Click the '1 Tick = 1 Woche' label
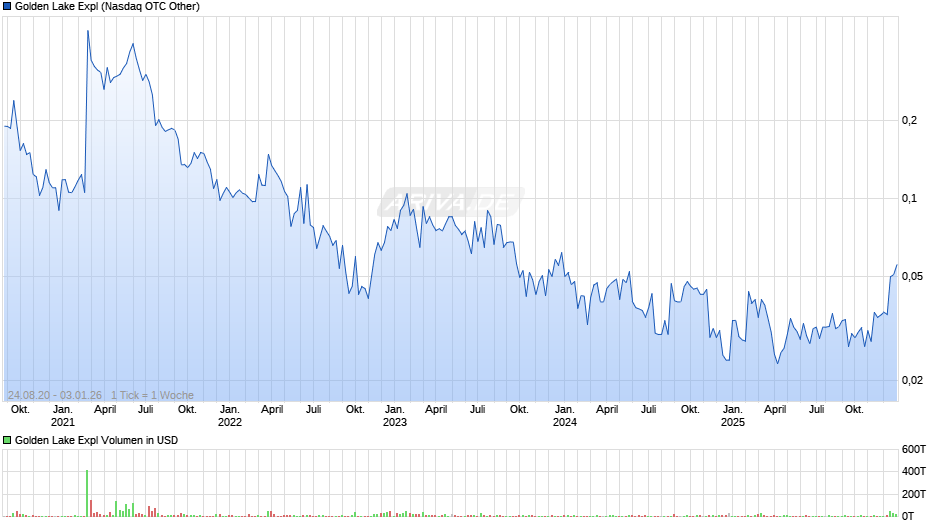The image size is (940, 526). pyautogui.click(x=152, y=395)
